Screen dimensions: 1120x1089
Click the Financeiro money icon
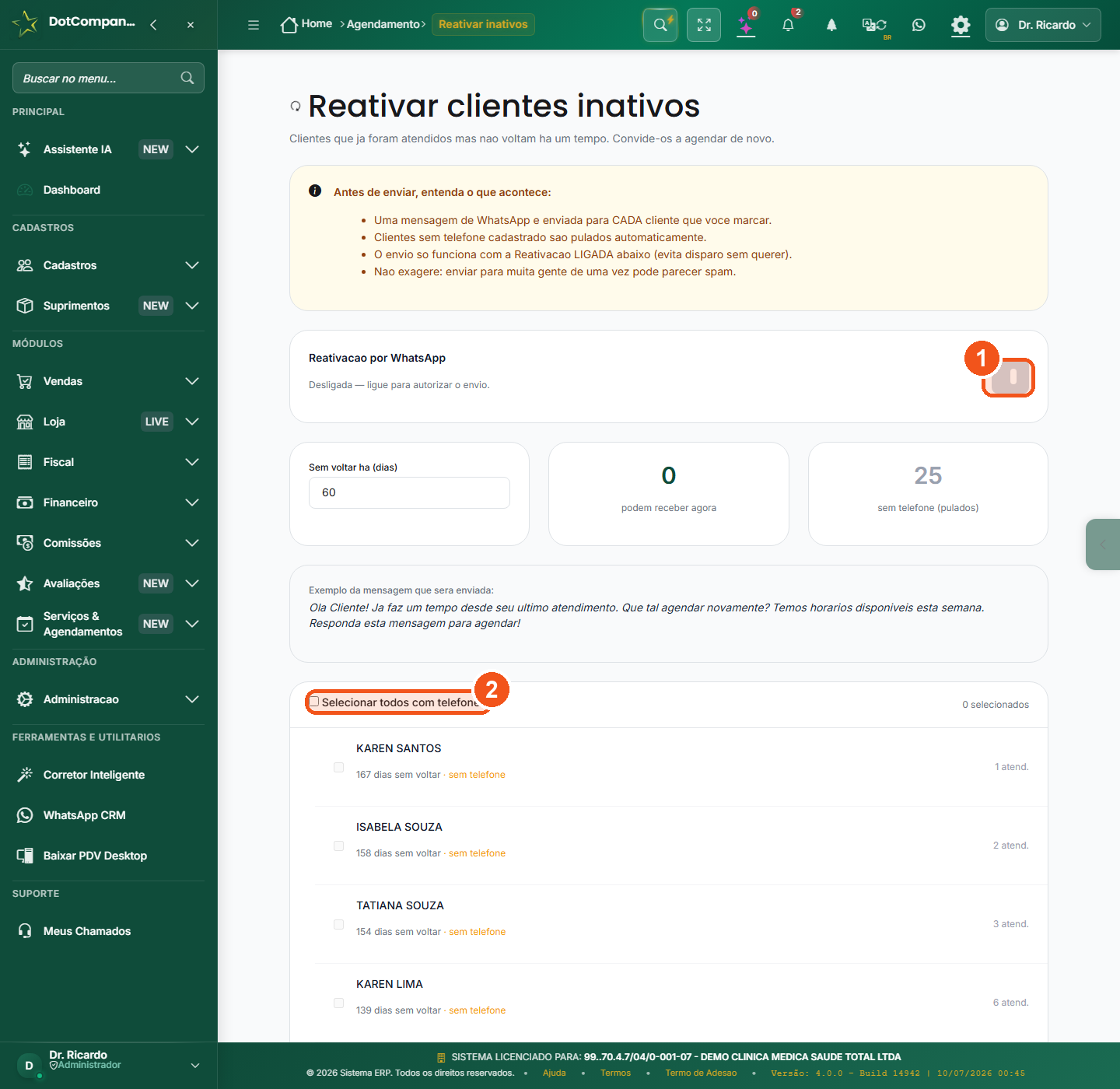click(x=25, y=502)
